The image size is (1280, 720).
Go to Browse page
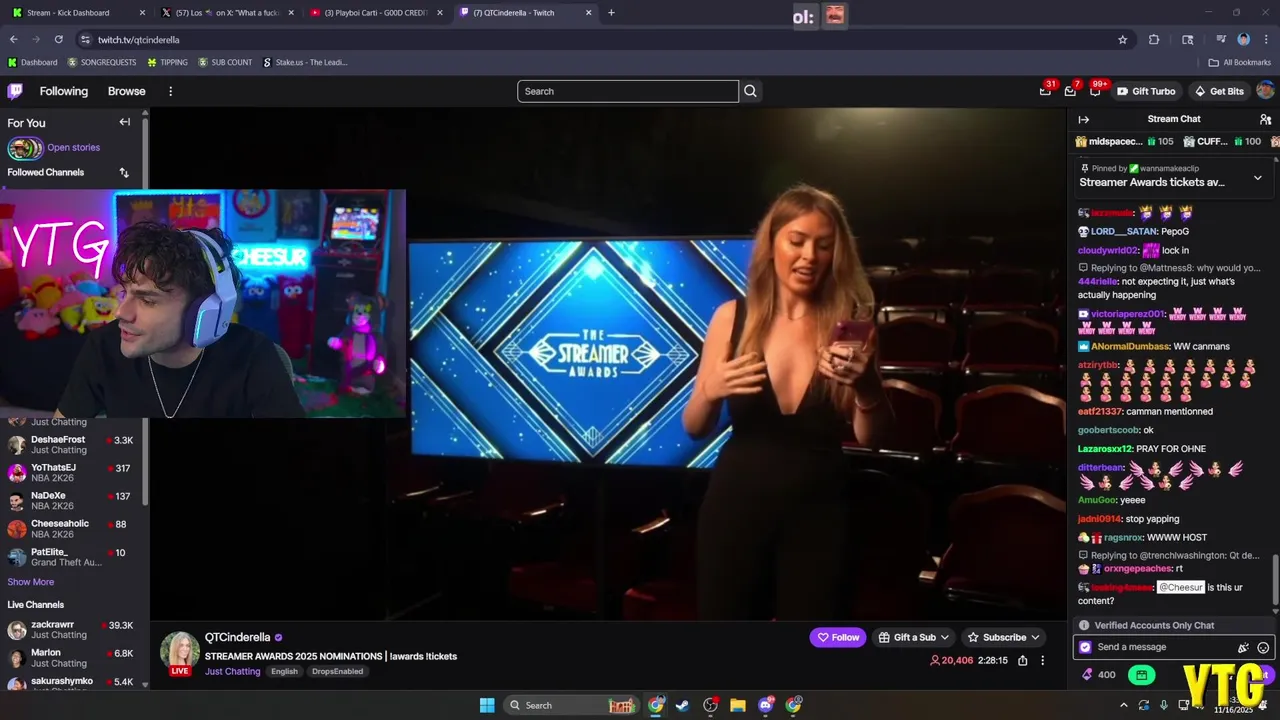pyautogui.click(x=126, y=91)
